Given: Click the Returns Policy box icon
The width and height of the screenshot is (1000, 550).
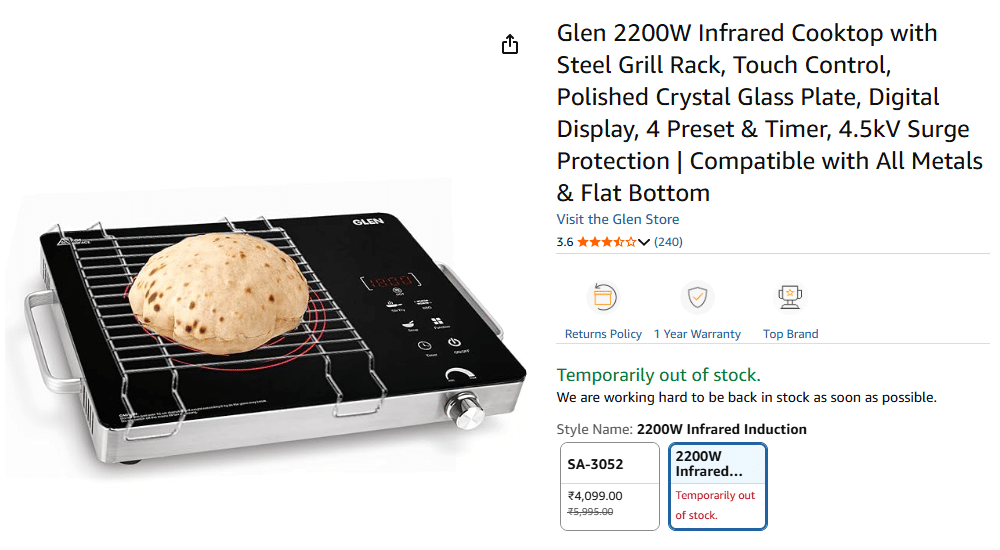Looking at the screenshot, I should click(603, 297).
